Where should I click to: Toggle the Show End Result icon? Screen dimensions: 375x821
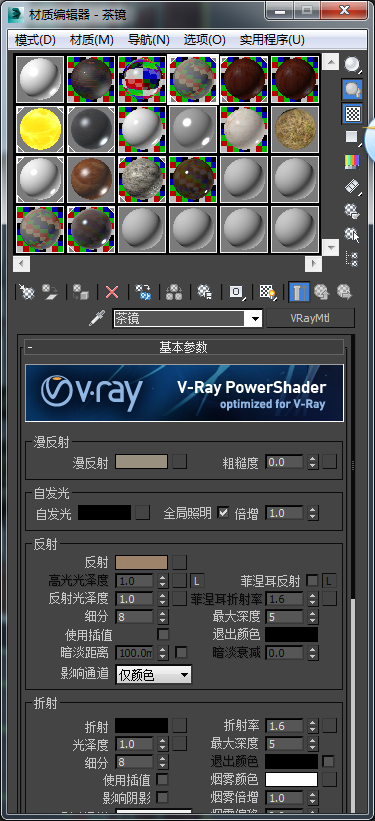[299, 292]
